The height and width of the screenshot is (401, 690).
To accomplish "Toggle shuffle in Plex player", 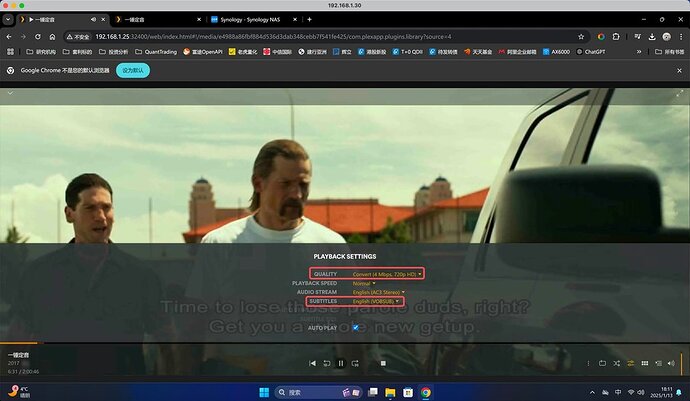I will click(617, 363).
